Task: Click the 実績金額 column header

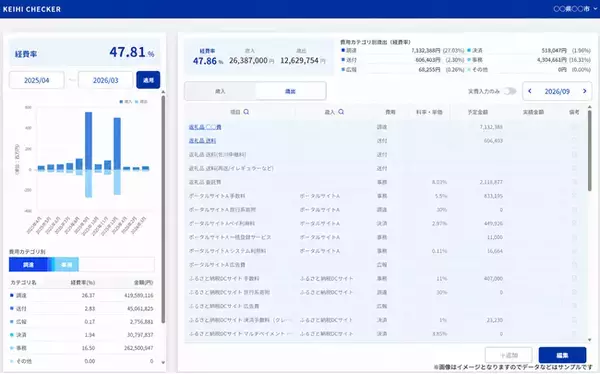Action: pyautogui.click(x=533, y=112)
